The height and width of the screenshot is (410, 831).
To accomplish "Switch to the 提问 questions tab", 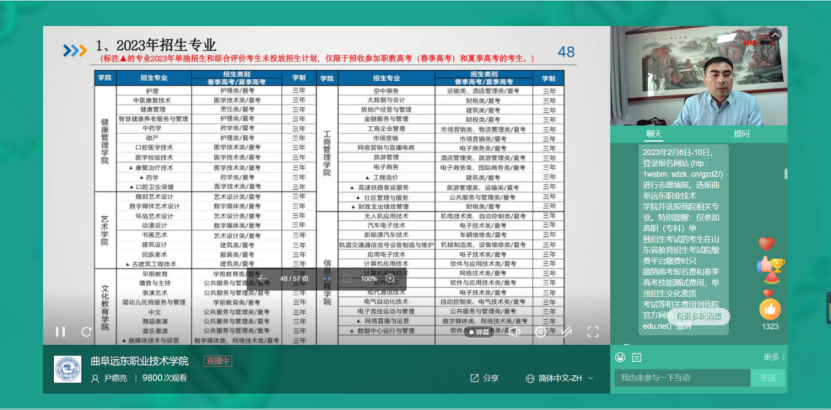I will [741, 133].
